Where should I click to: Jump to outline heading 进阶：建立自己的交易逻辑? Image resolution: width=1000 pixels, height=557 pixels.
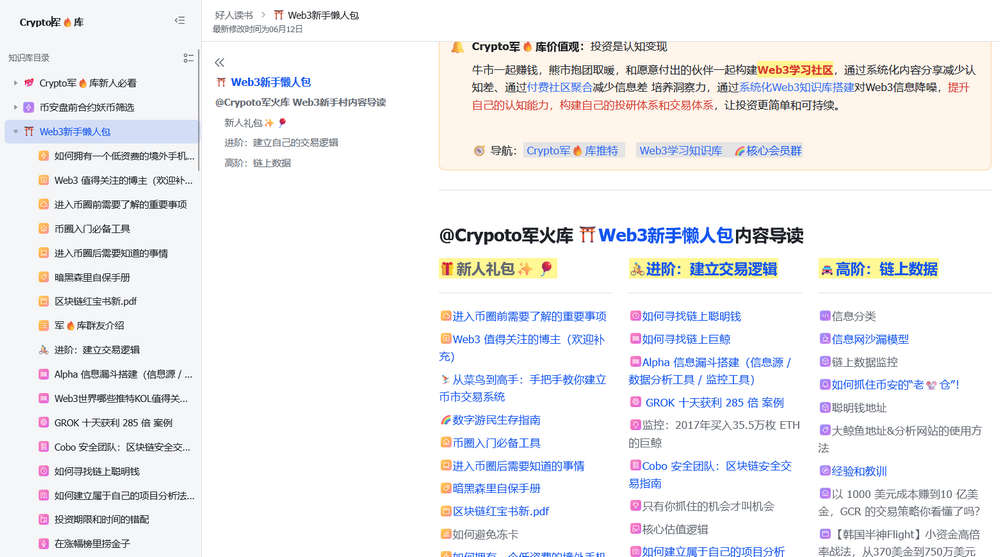click(x=281, y=143)
